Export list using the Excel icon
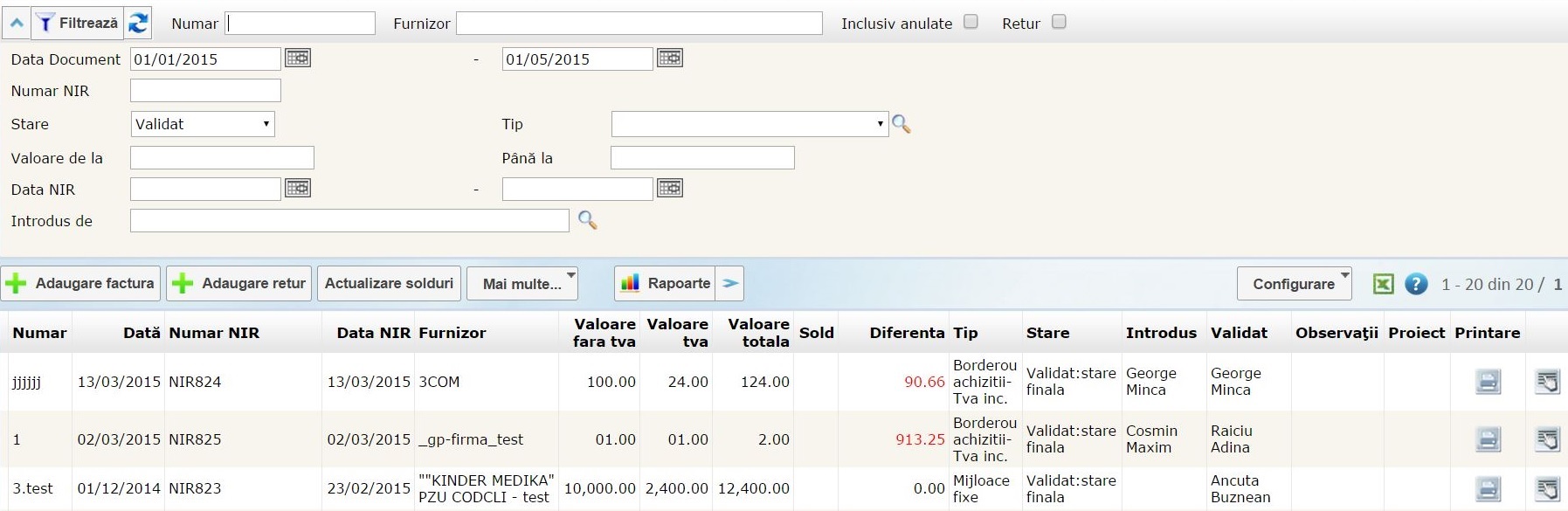 (1383, 284)
